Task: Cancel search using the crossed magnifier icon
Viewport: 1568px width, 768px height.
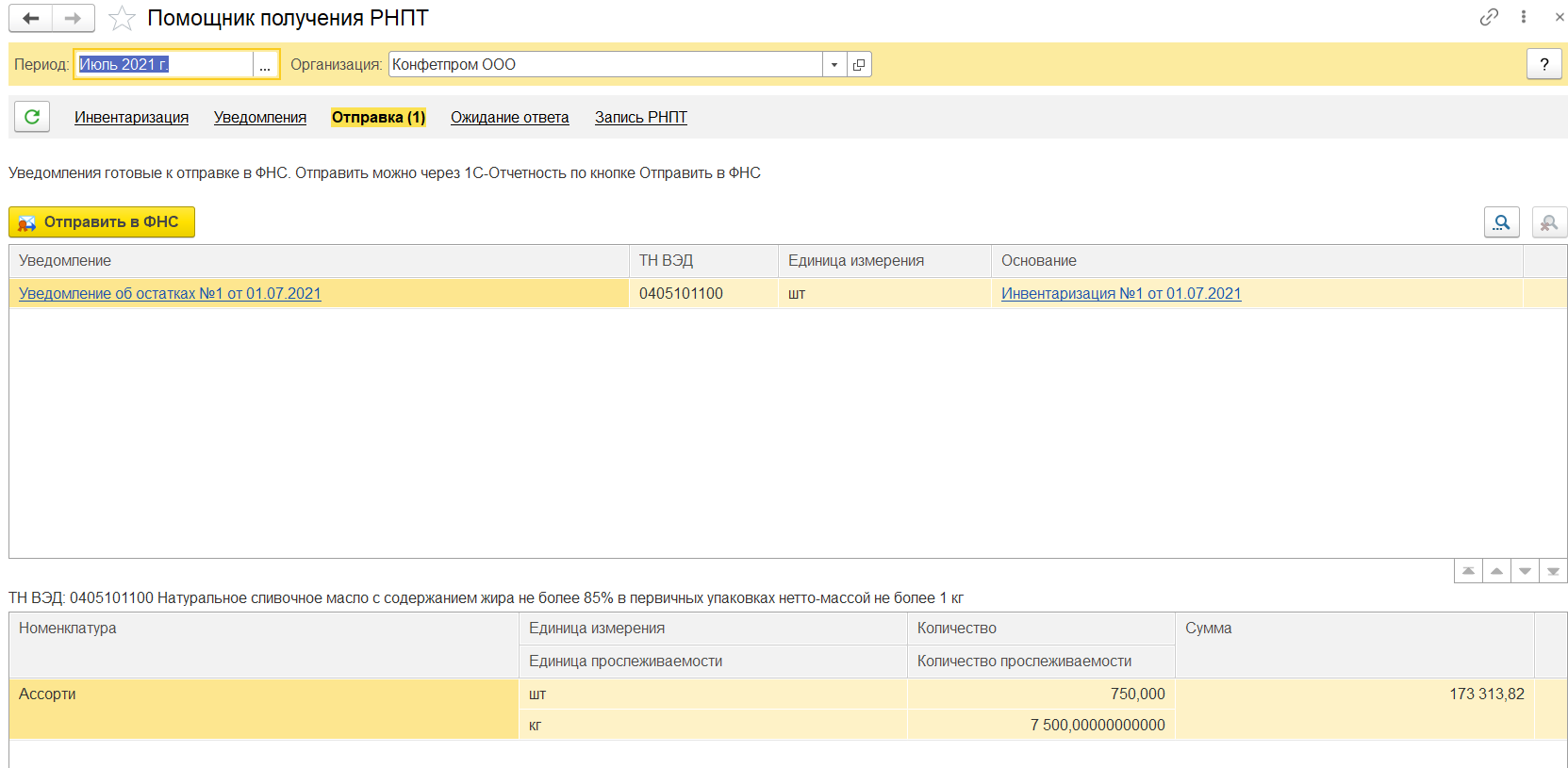Action: click(x=1549, y=222)
